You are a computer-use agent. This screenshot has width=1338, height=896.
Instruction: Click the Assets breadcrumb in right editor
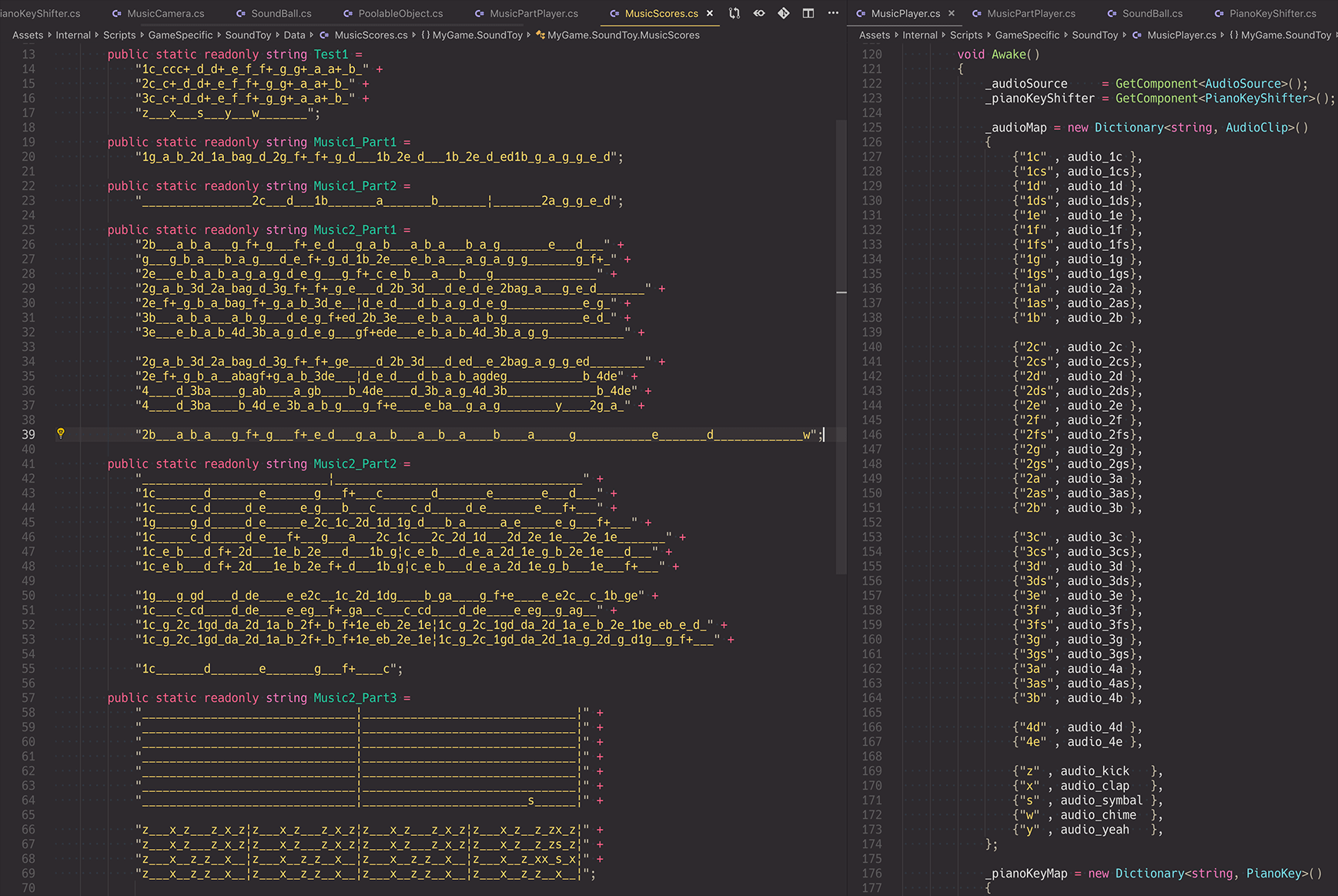point(874,35)
